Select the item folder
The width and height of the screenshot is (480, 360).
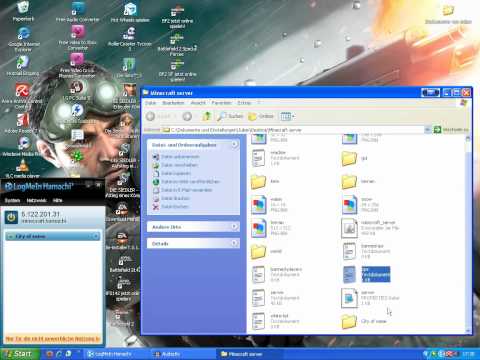258,182
